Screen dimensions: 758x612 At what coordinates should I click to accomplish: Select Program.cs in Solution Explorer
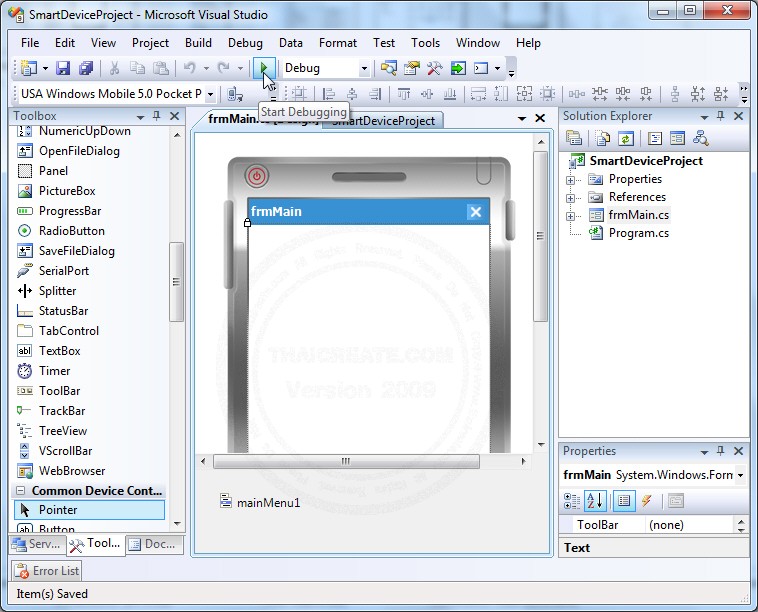coord(639,233)
